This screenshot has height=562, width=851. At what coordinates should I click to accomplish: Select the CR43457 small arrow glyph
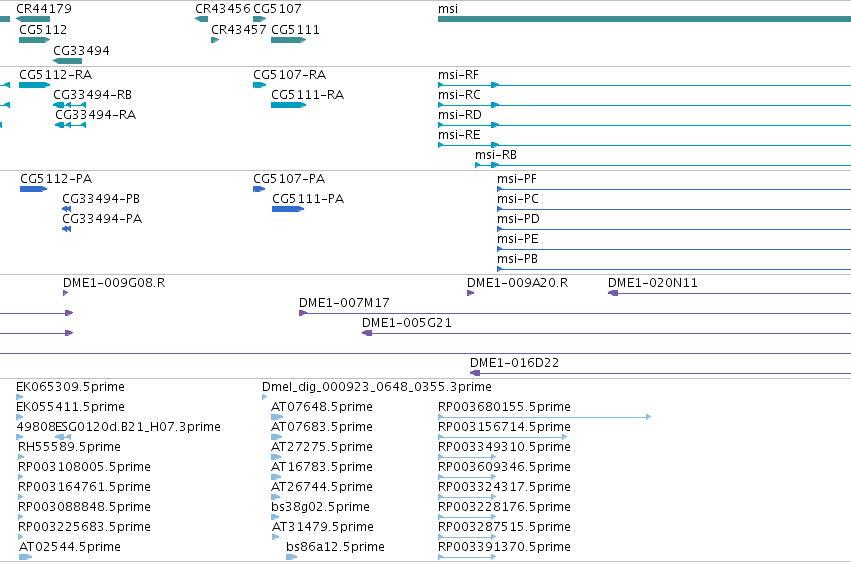215,40
